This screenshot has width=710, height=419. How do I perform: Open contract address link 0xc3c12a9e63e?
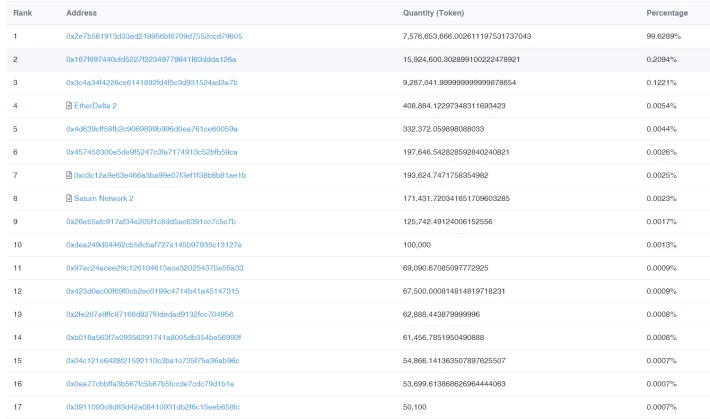click(x=160, y=175)
